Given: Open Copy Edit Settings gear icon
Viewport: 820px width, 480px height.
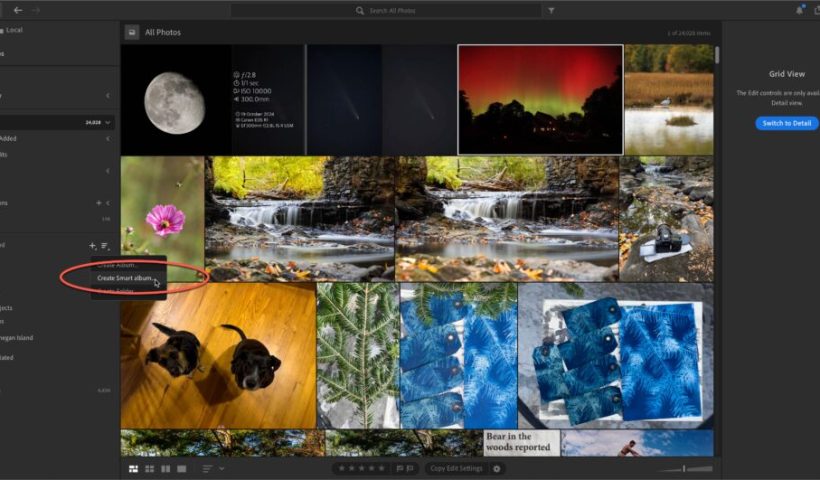Looking at the screenshot, I should (497, 468).
